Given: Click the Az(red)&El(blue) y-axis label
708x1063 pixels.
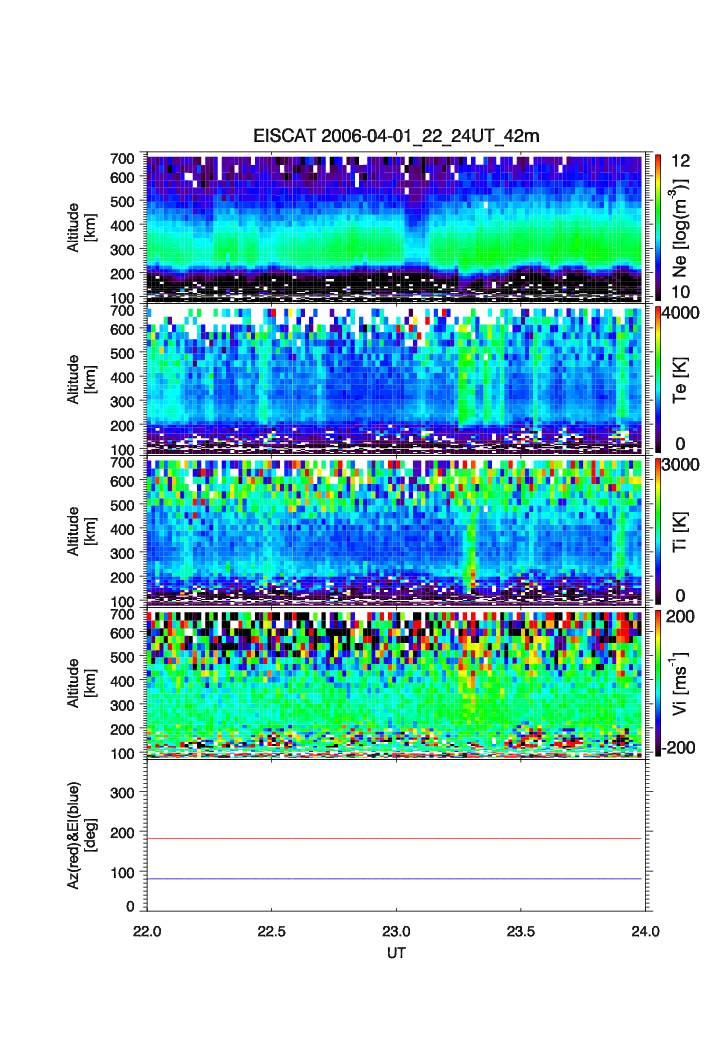Looking at the screenshot, I should tap(80, 835).
